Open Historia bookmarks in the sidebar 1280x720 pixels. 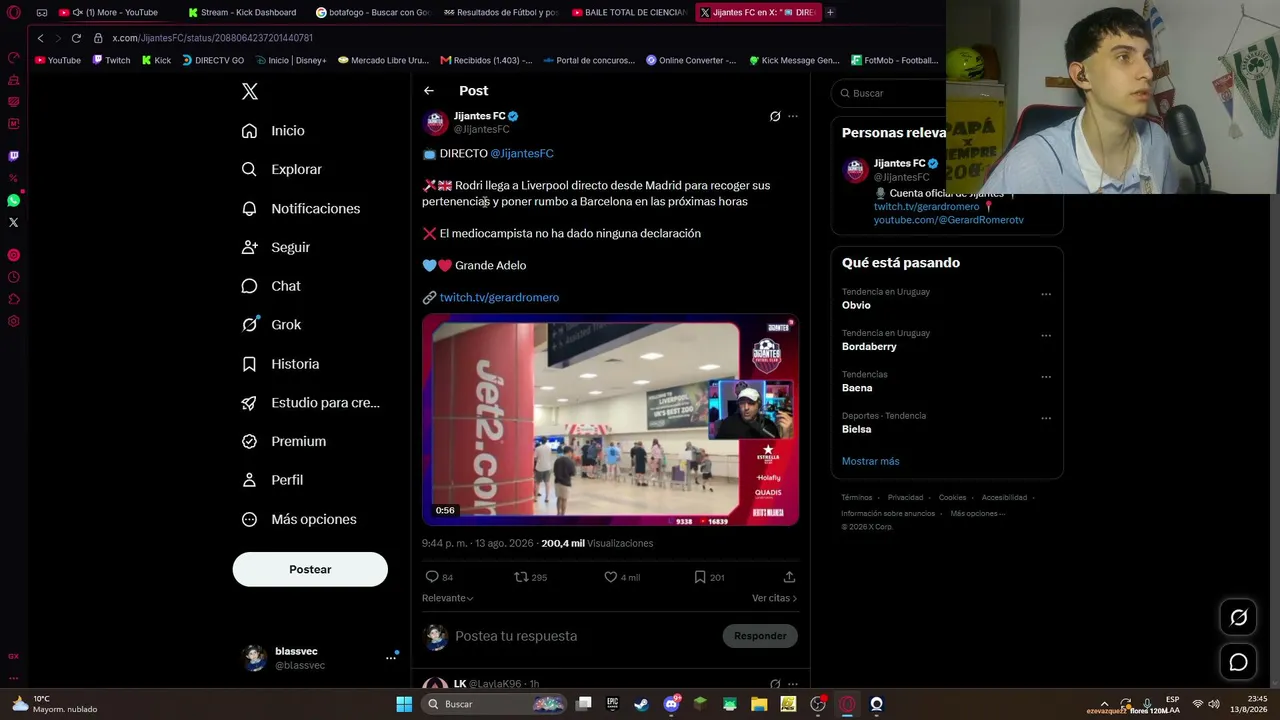(280, 364)
